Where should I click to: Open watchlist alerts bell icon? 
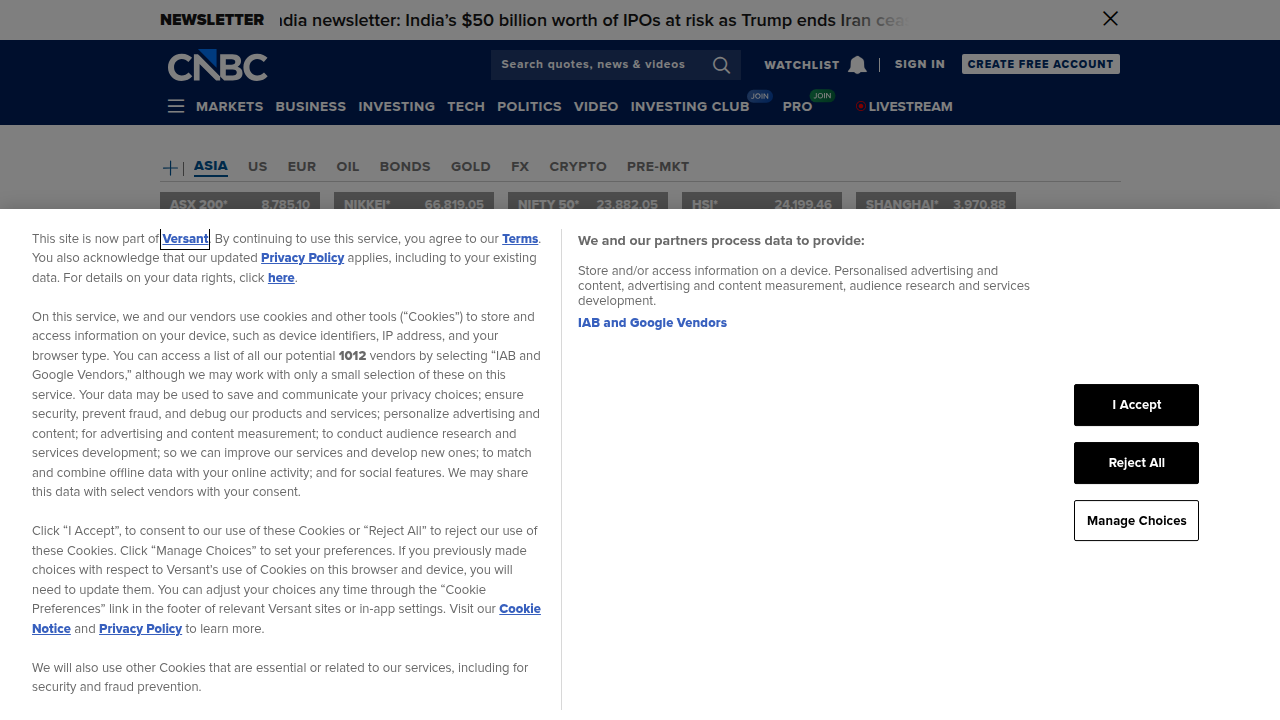click(857, 65)
